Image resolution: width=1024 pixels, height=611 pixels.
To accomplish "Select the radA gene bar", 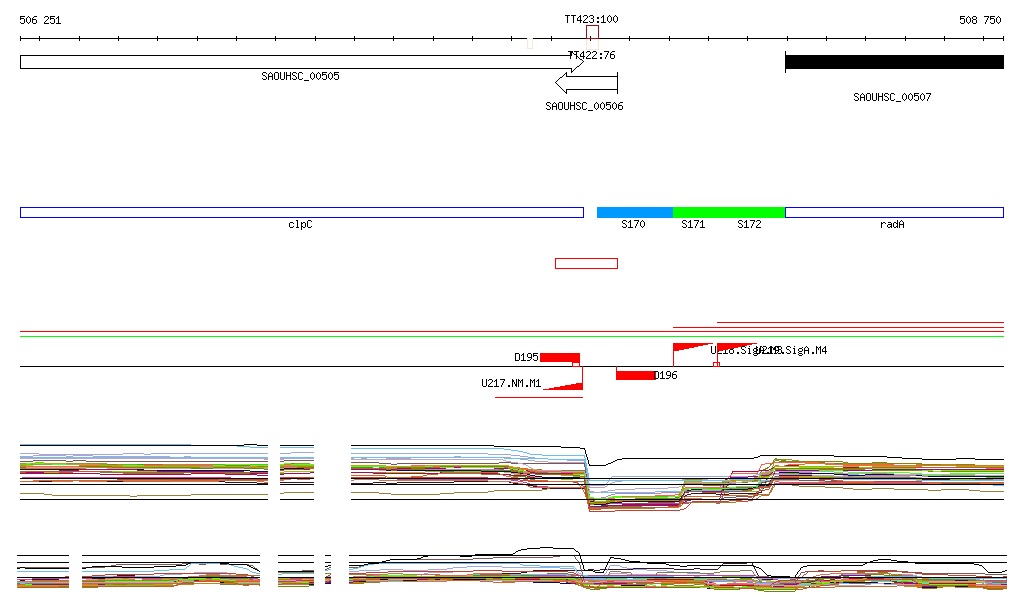I will point(894,212).
